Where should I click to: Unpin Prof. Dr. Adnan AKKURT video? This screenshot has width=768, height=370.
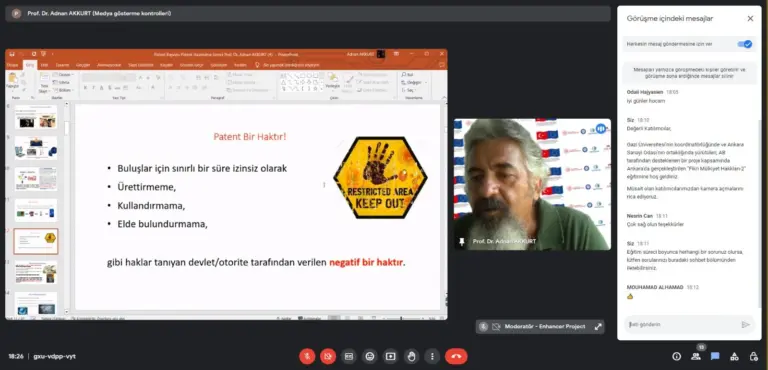(461, 241)
